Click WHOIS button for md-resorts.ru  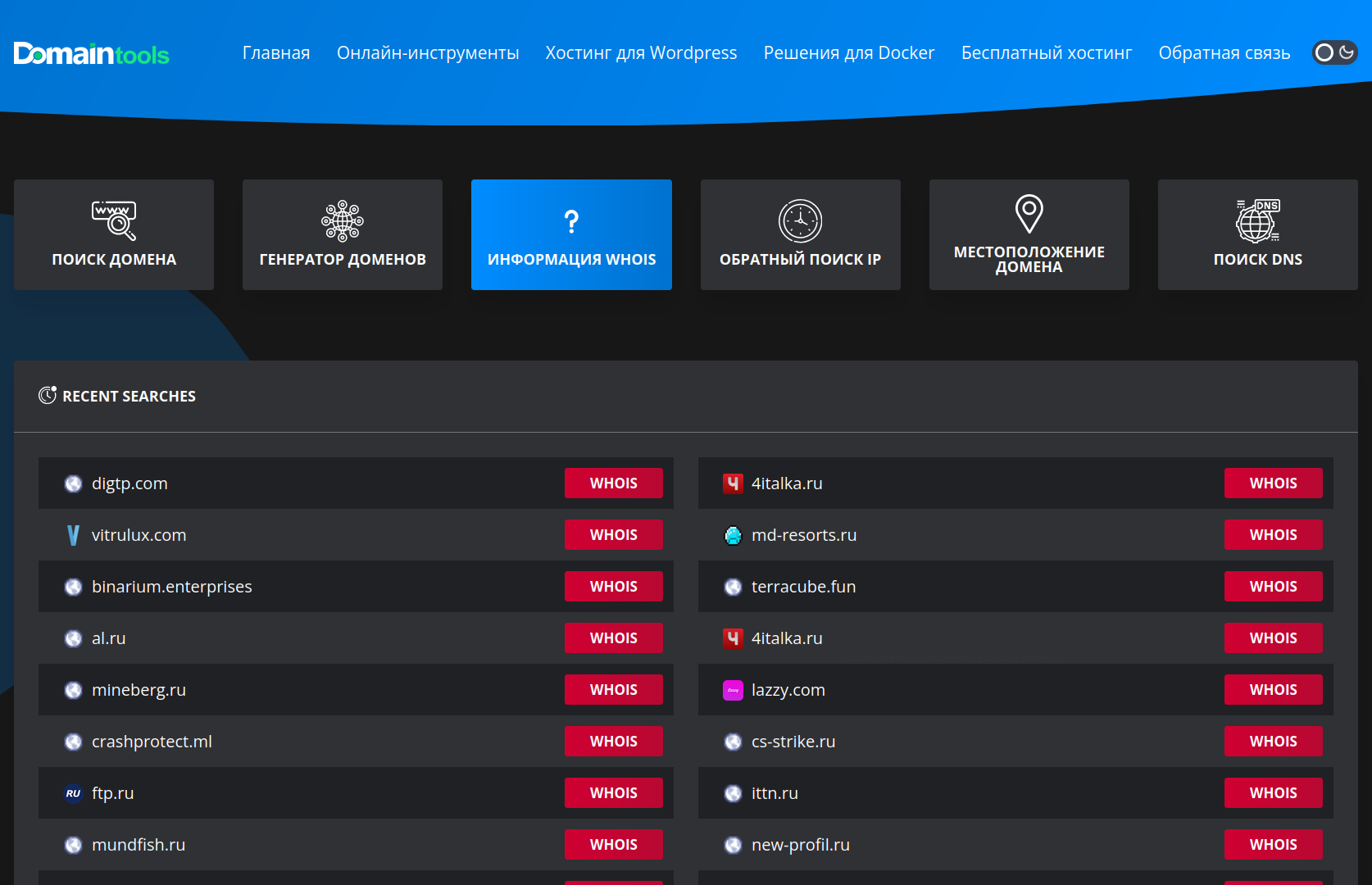coord(1273,535)
